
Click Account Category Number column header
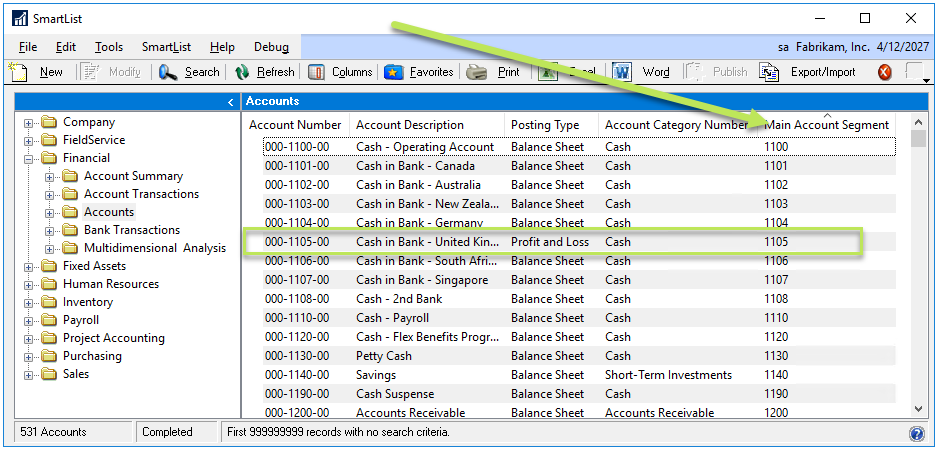click(x=677, y=125)
